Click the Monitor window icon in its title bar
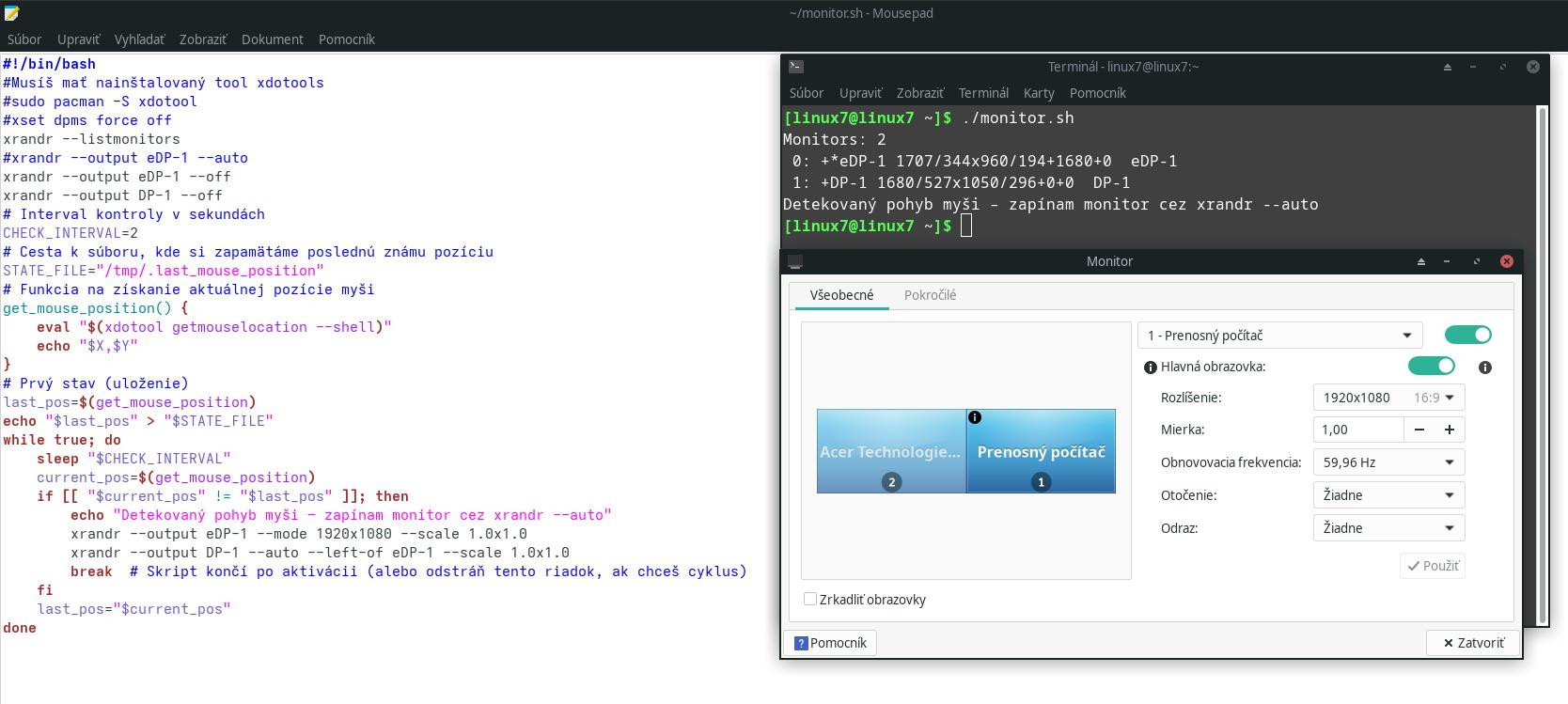Image resolution: width=1568 pixels, height=704 pixels. pyautogui.click(x=795, y=261)
